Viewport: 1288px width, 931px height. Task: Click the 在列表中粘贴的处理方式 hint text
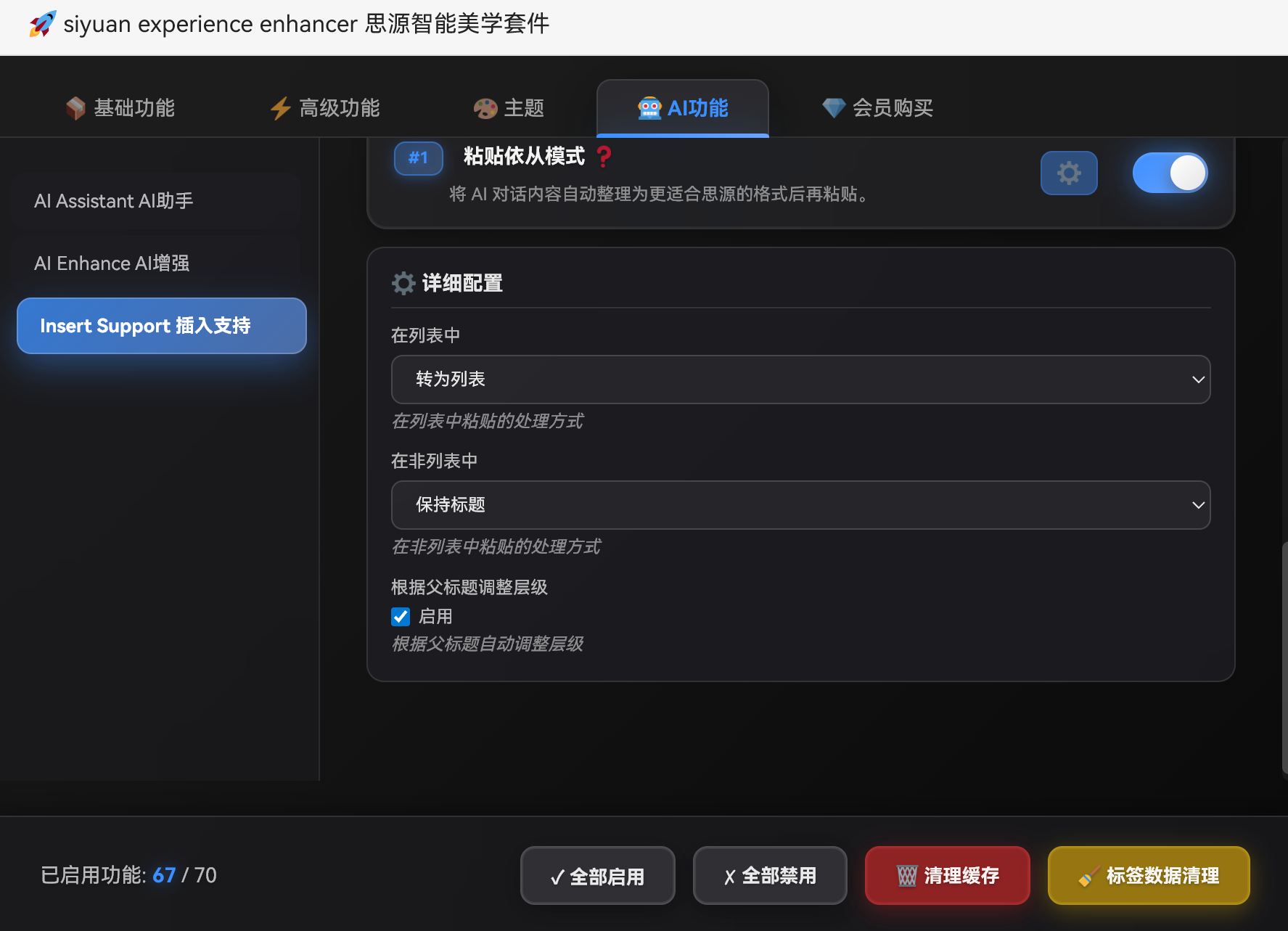pos(487,422)
